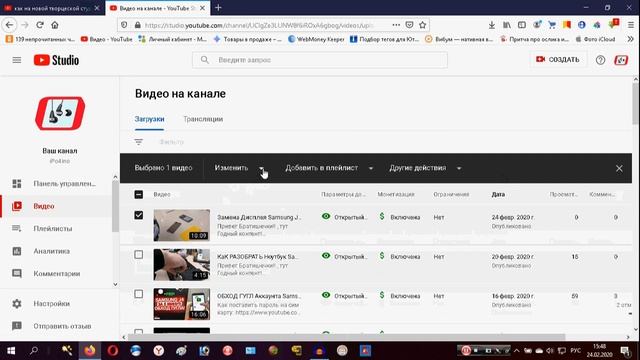
Task: Open Комментарии in the sidebar
Action: point(56,273)
